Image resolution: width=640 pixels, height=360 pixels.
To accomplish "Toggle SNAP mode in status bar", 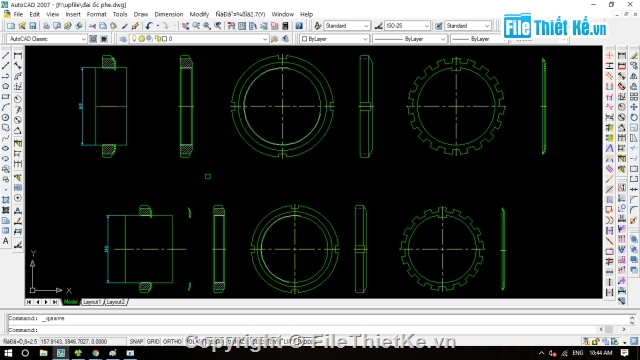I will [x=136, y=341].
